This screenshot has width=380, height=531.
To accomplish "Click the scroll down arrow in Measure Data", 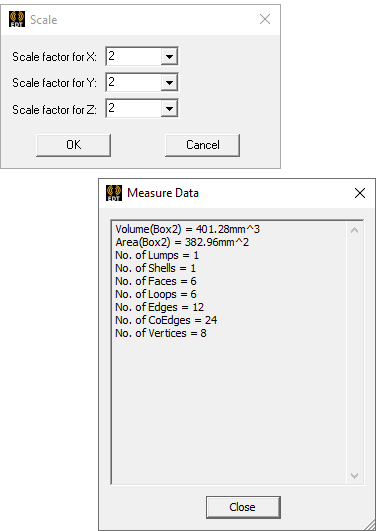I will (x=354, y=475).
